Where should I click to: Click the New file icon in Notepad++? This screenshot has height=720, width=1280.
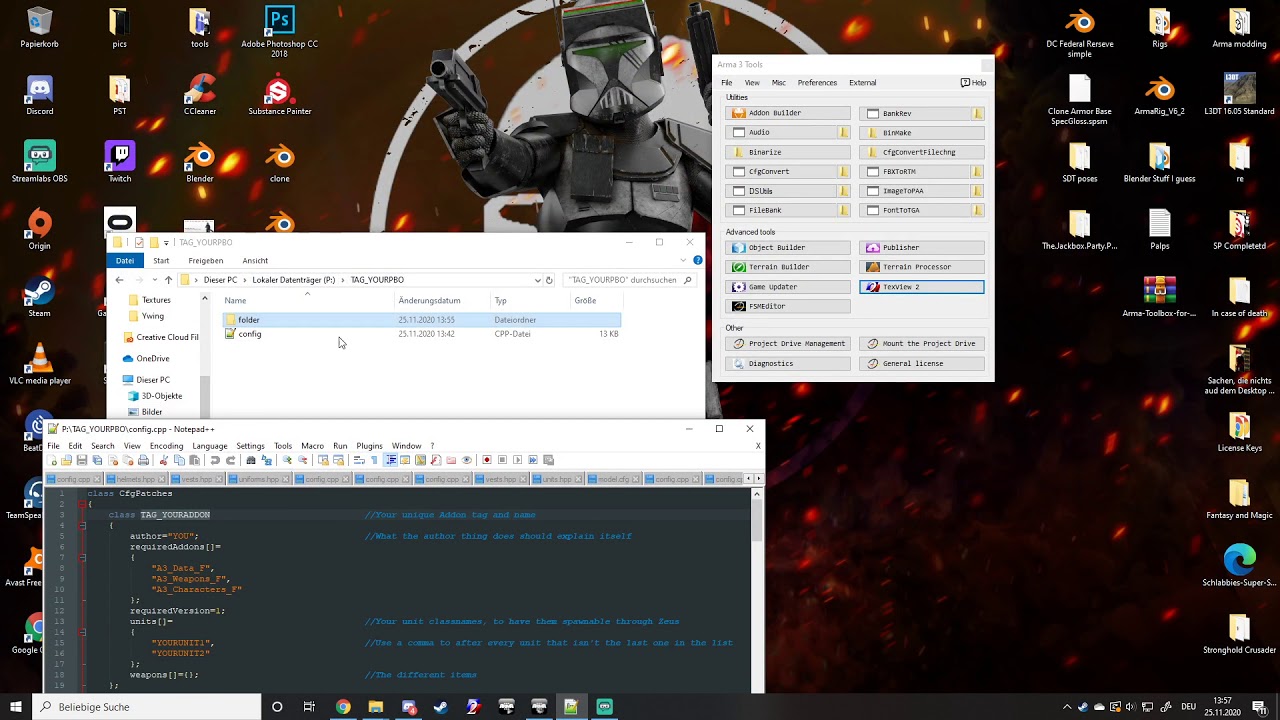click(x=52, y=460)
